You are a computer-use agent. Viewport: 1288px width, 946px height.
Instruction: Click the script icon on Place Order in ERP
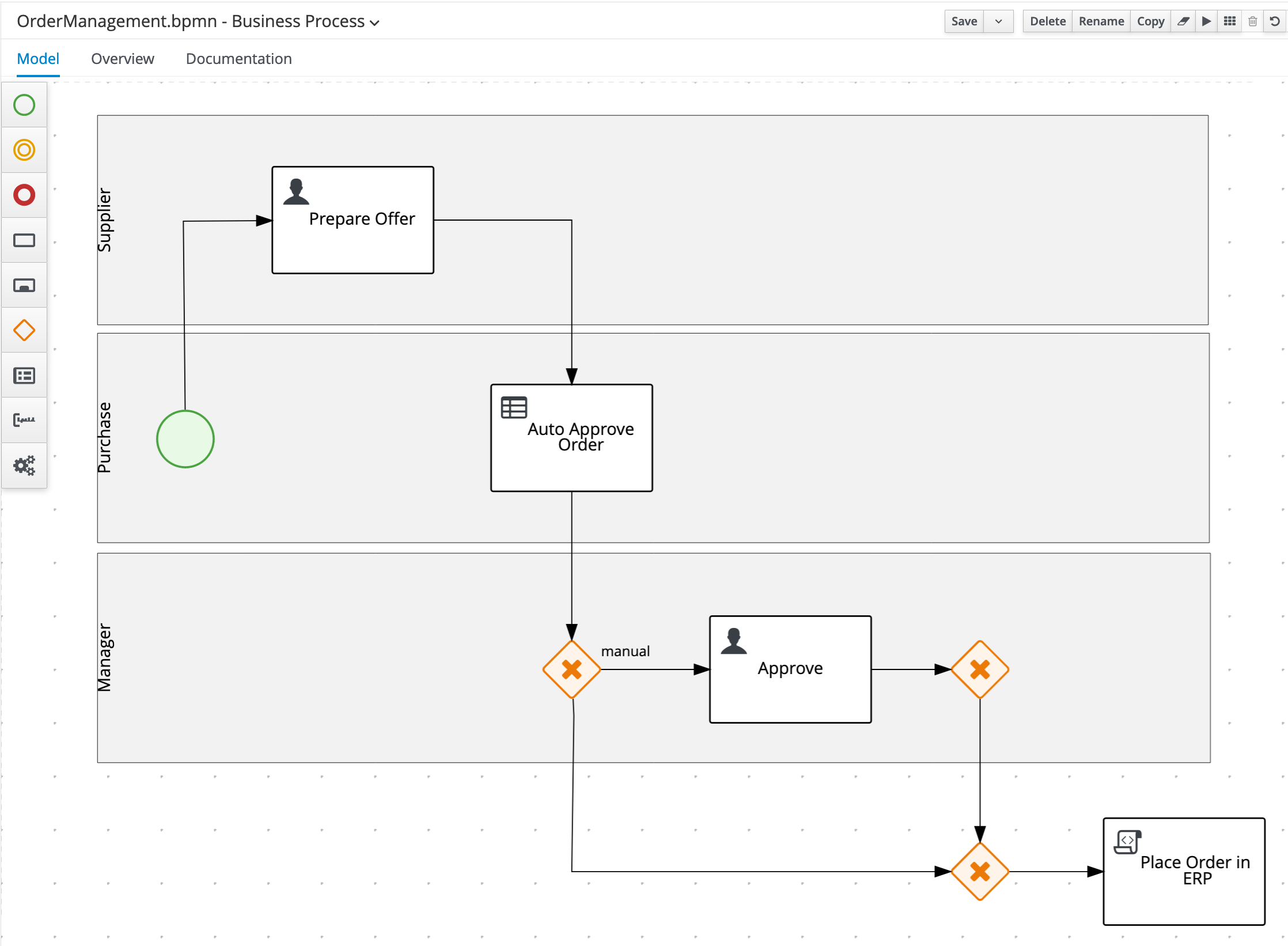[x=1127, y=842]
